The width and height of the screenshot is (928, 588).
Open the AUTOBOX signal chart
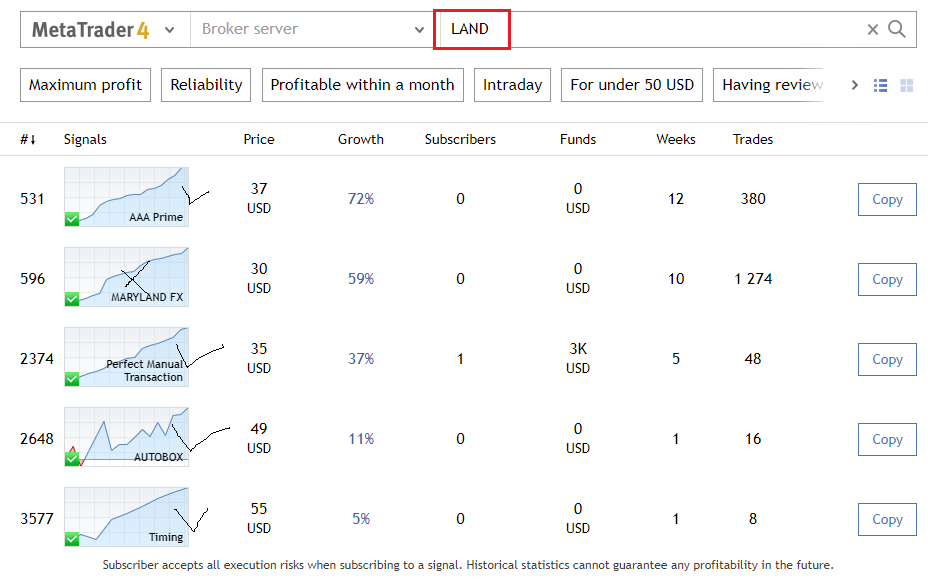(x=127, y=437)
